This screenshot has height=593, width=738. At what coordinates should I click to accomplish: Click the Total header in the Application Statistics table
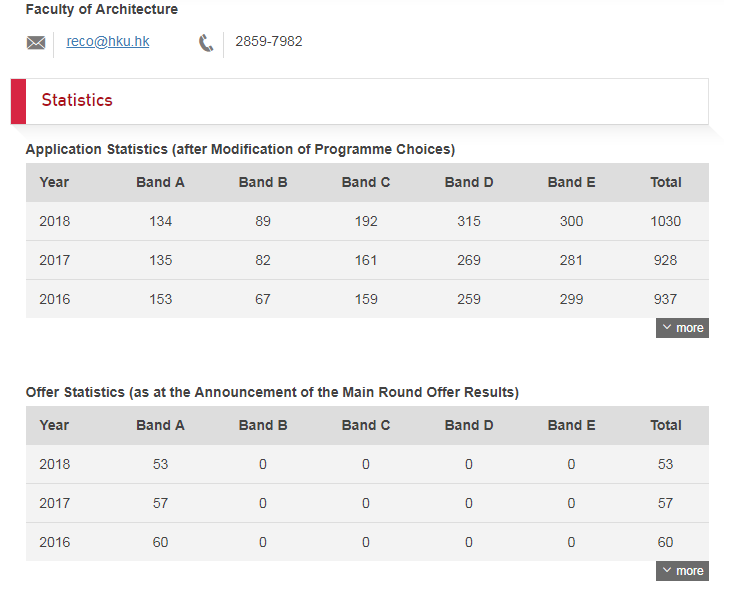666,182
